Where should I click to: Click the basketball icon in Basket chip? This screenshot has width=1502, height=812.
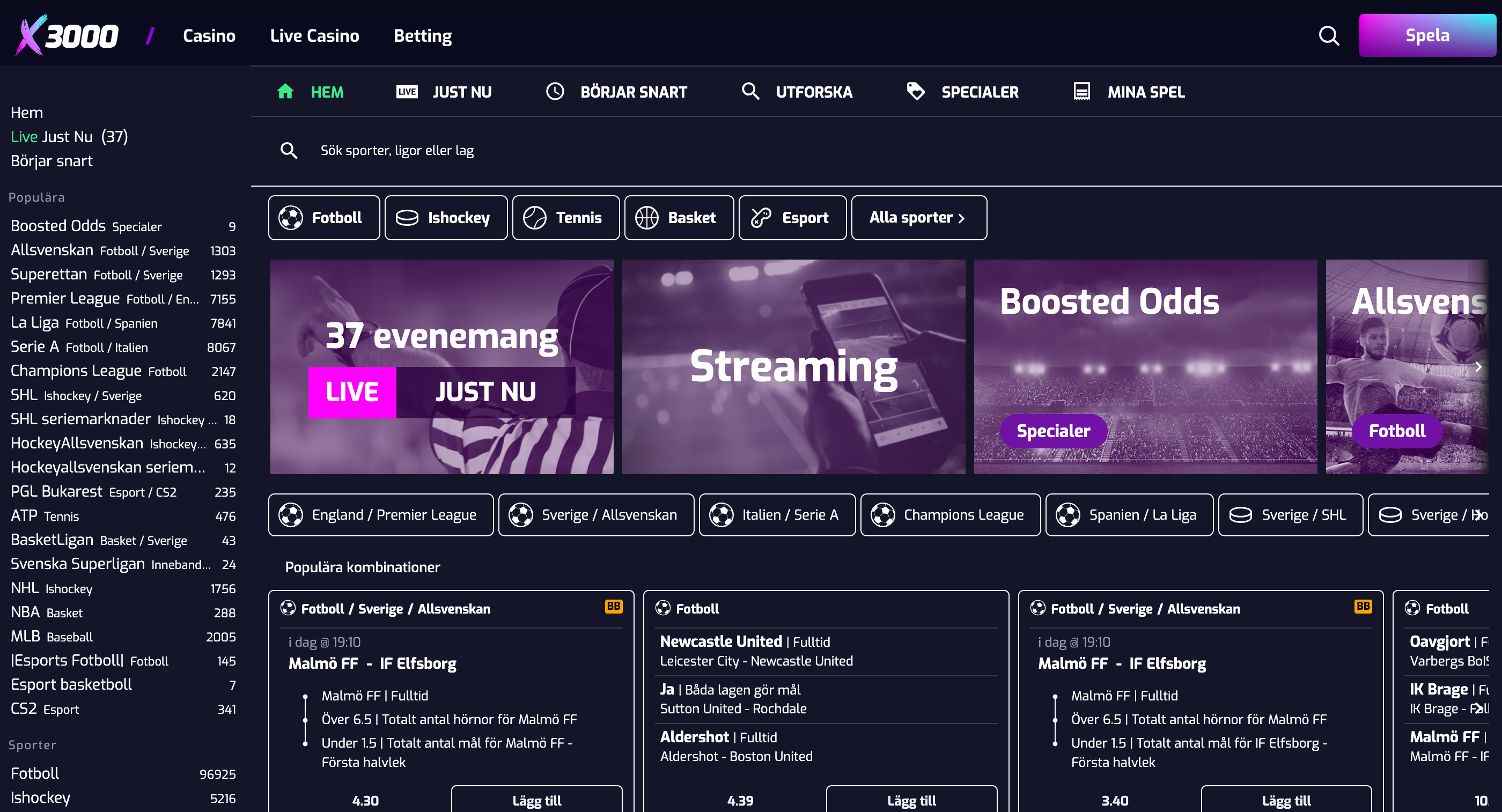click(646, 217)
